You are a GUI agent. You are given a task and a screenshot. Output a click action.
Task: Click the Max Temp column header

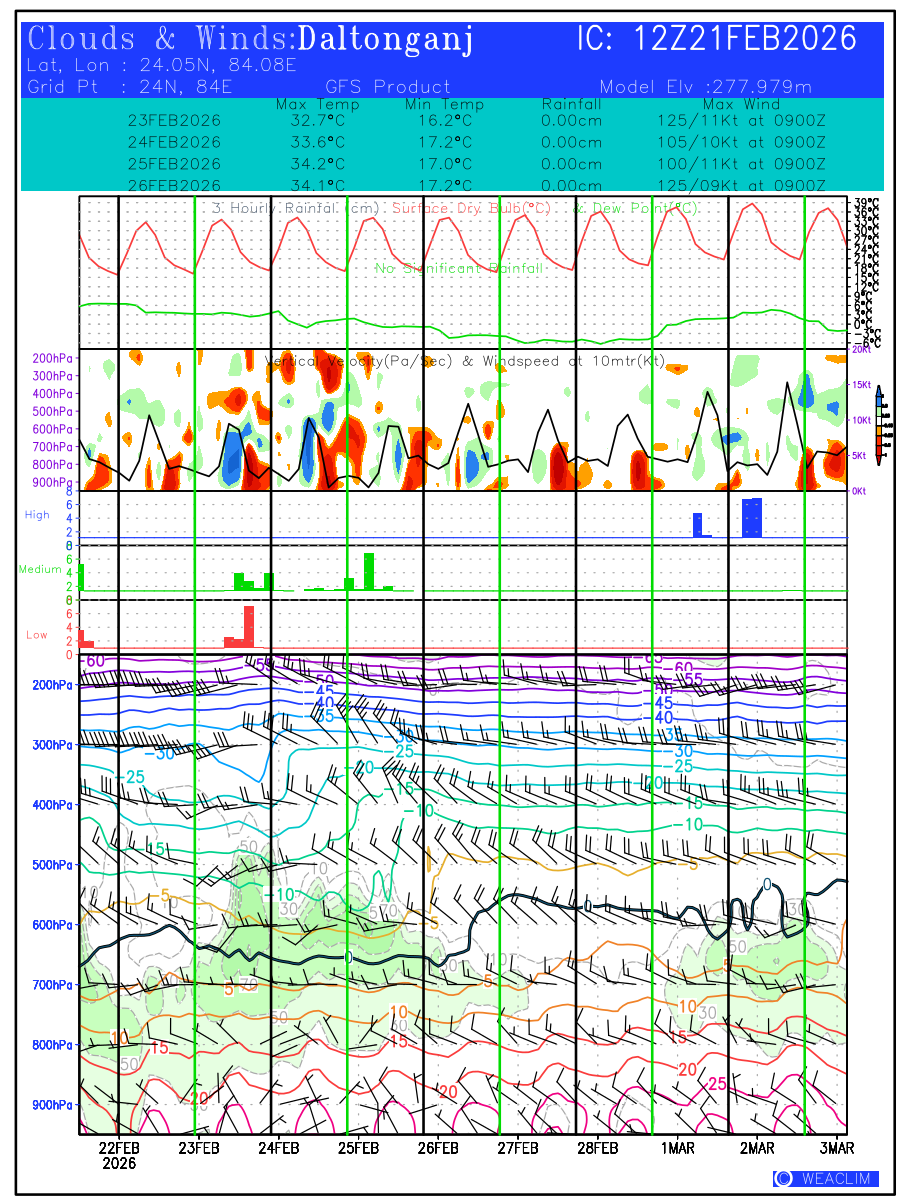[317, 104]
